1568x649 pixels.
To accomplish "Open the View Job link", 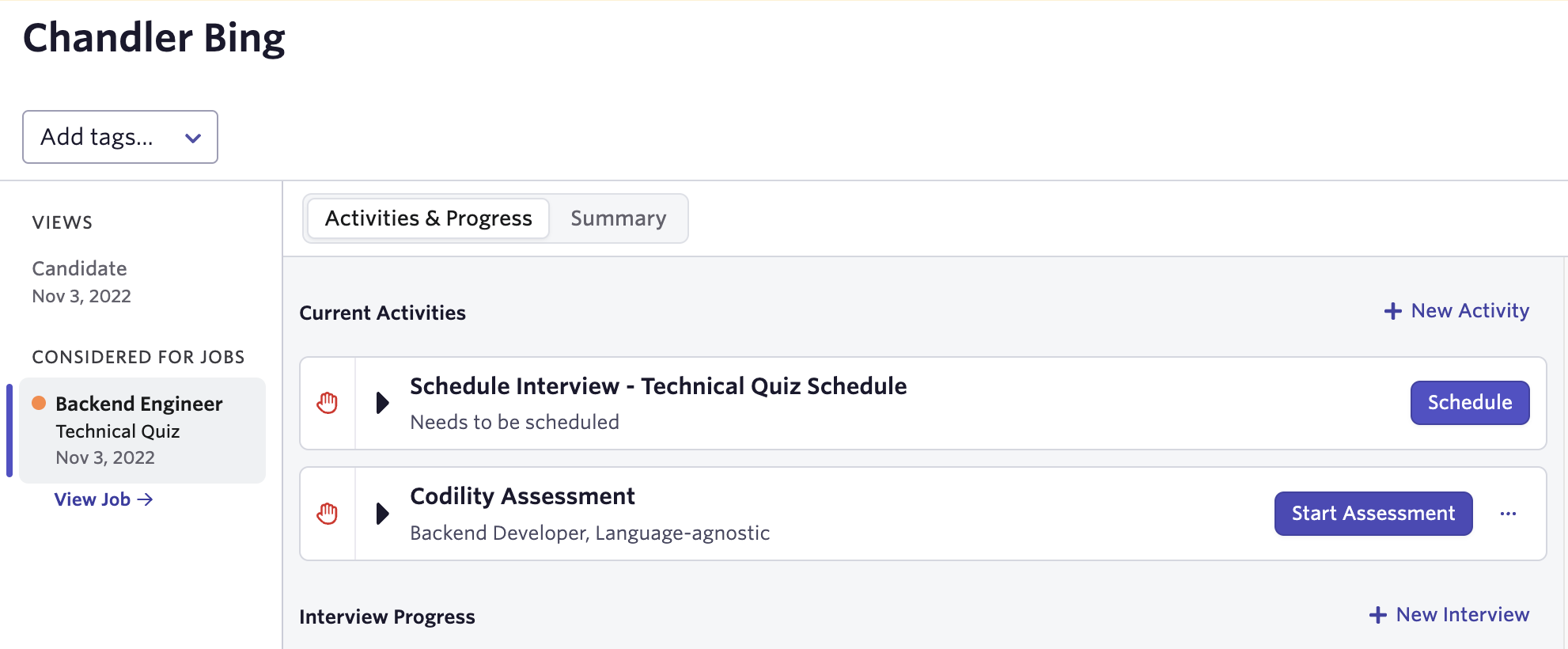I will pyautogui.click(x=104, y=499).
